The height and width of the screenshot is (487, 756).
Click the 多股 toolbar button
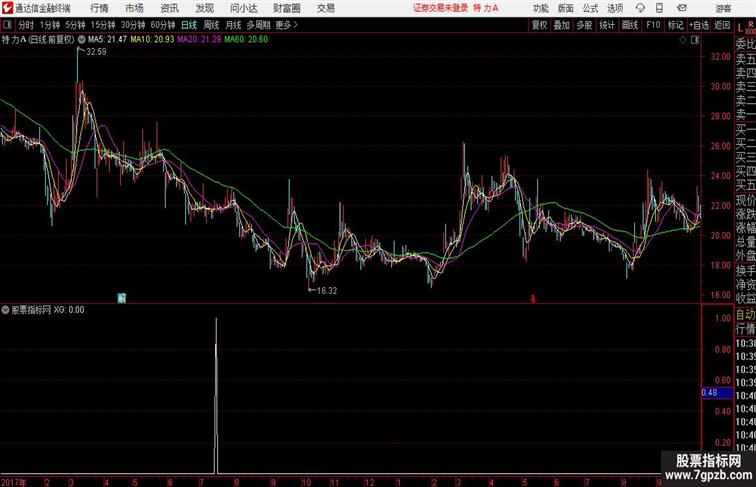click(x=584, y=25)
